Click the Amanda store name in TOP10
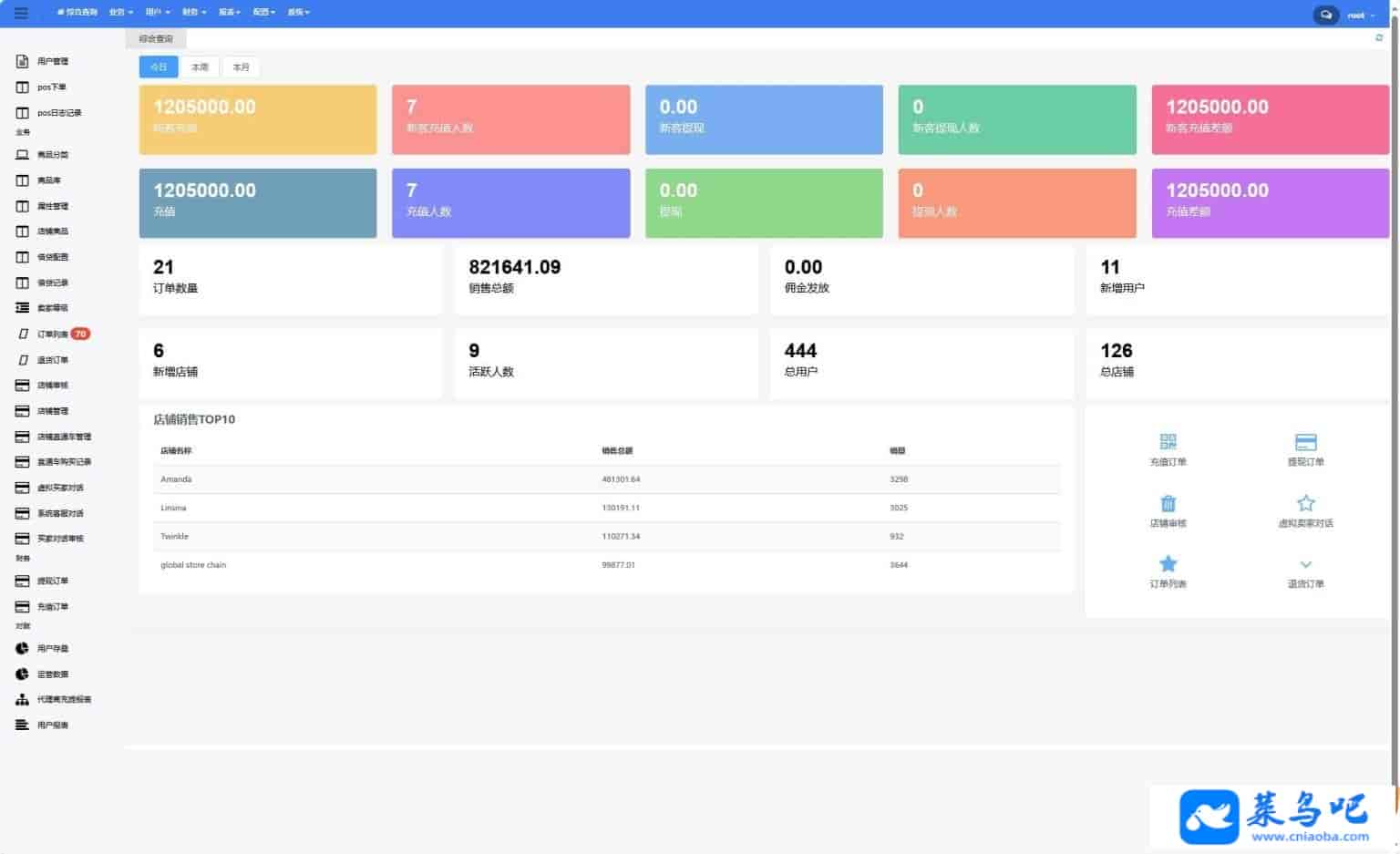The image size is (1400, 854). tap(176, 479)
